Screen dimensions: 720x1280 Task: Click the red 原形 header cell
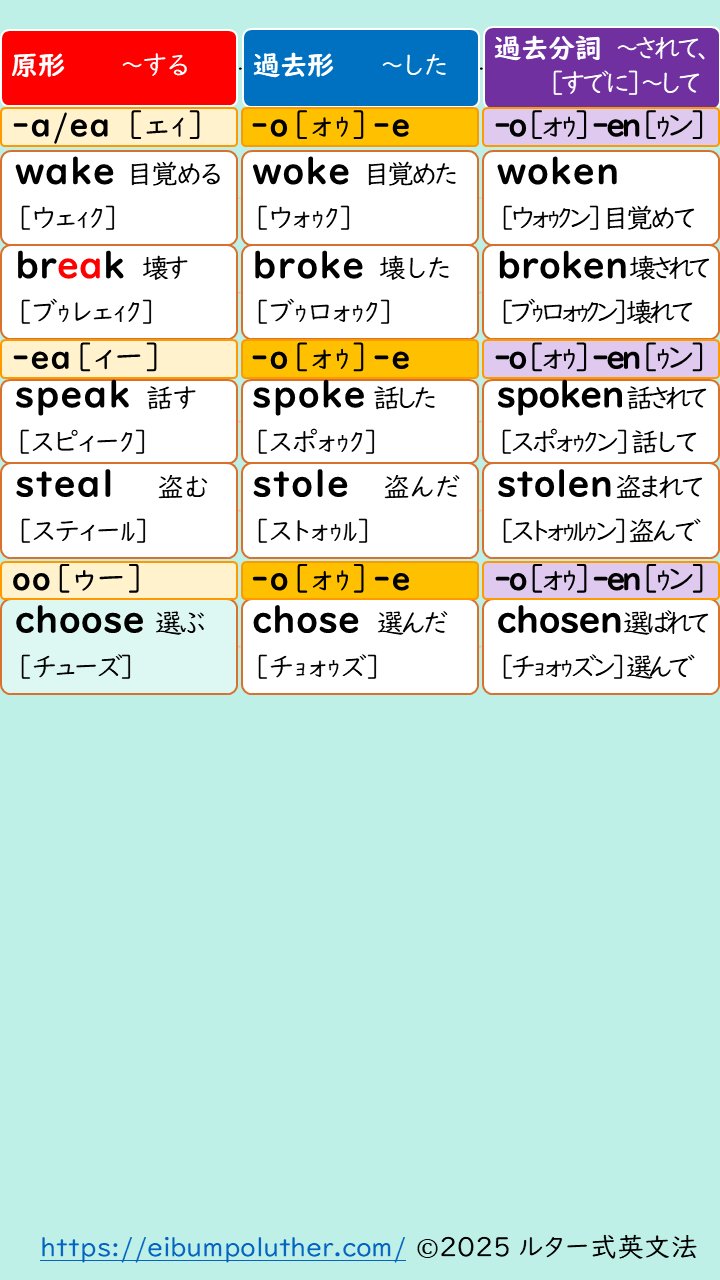point(119,67)
